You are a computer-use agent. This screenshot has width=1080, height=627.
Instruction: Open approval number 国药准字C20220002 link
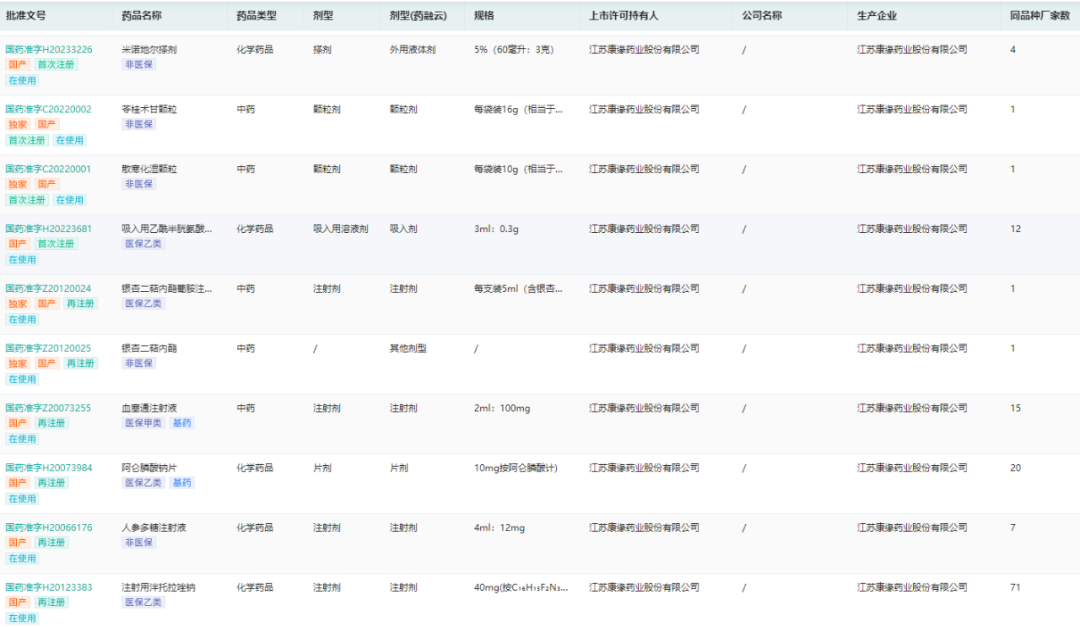coord(48,110)
